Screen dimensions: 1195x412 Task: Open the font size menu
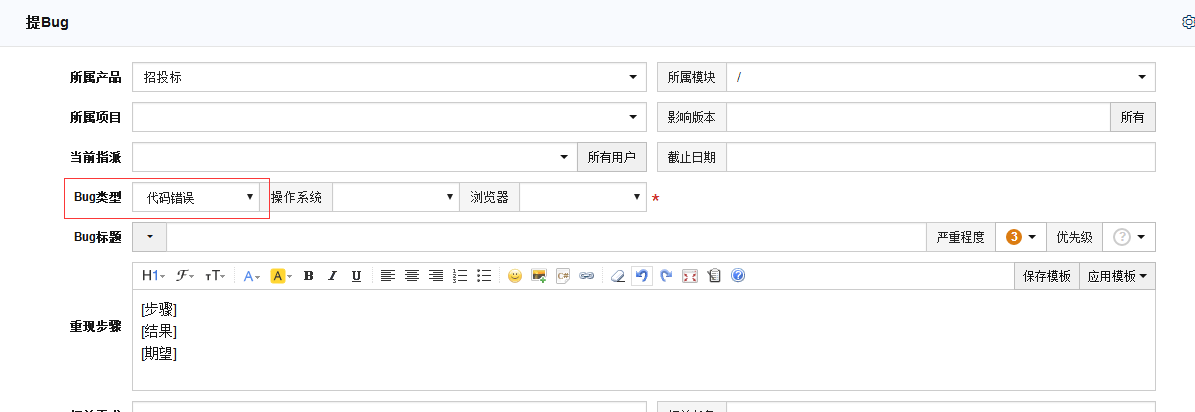(x=215, y=276)
